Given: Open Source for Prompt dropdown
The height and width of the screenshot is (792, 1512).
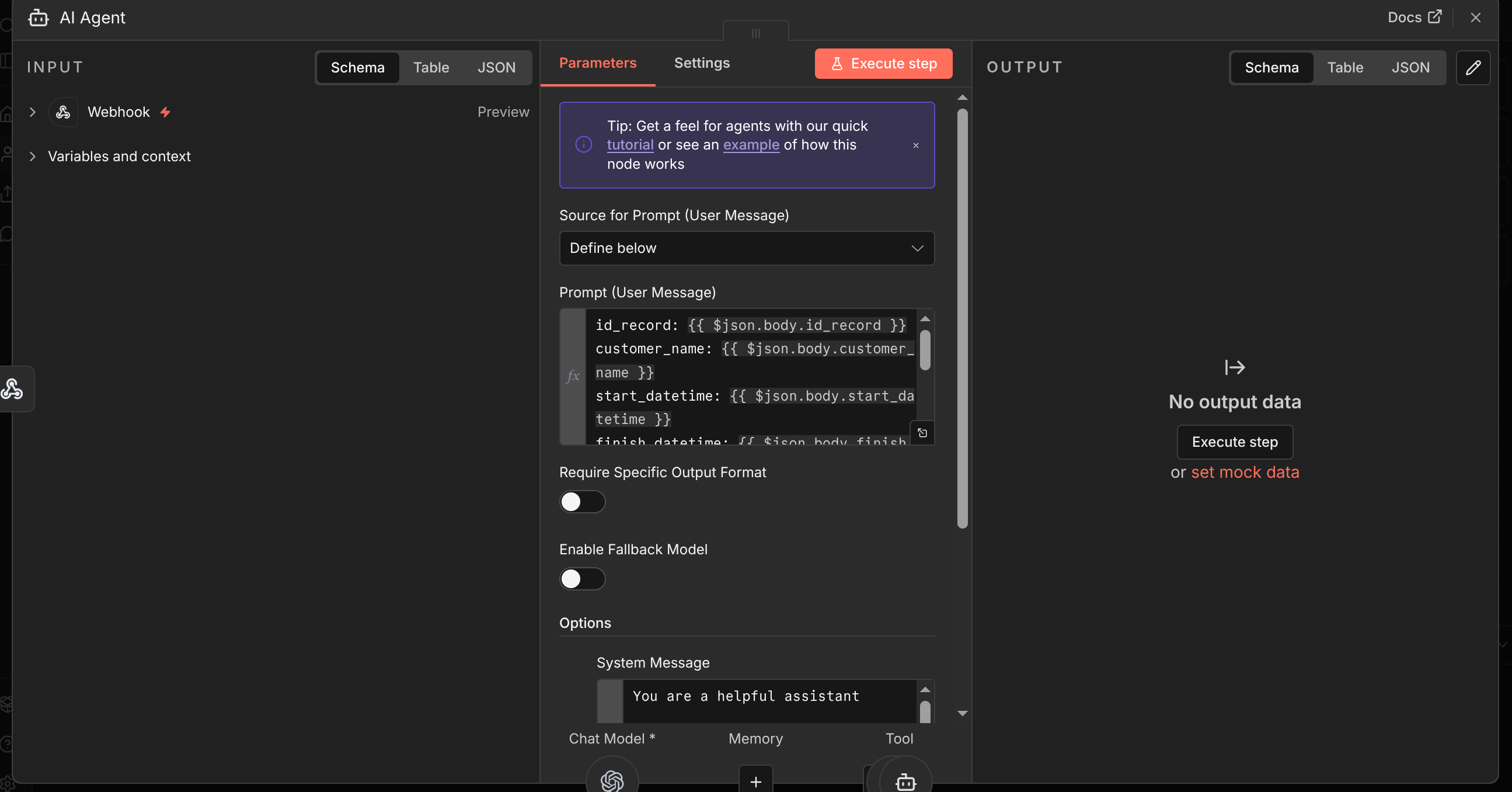Looking at the screenshot, I should coord(746,248).
